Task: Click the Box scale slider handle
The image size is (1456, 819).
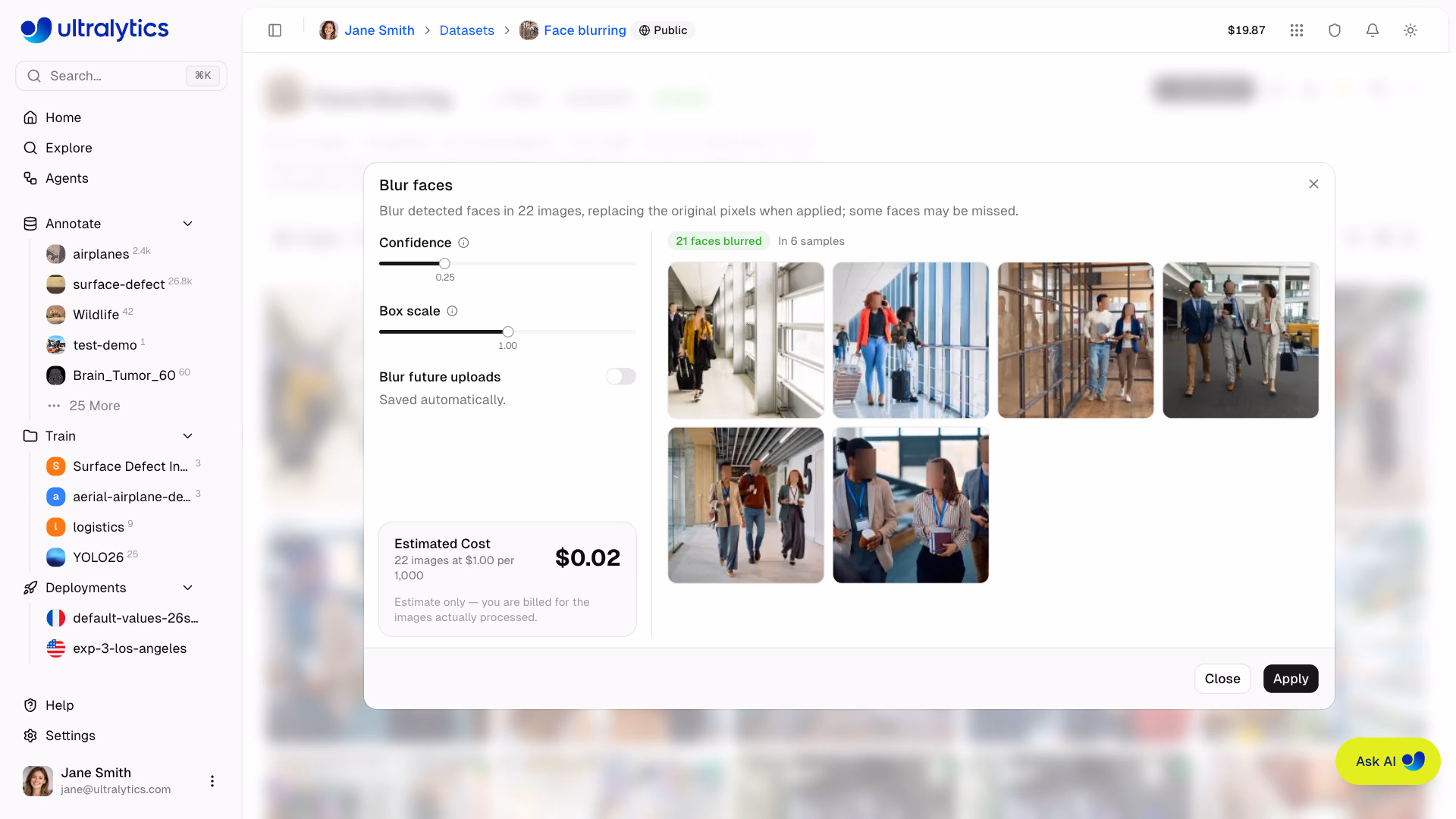Action: (x=508, y=331)
